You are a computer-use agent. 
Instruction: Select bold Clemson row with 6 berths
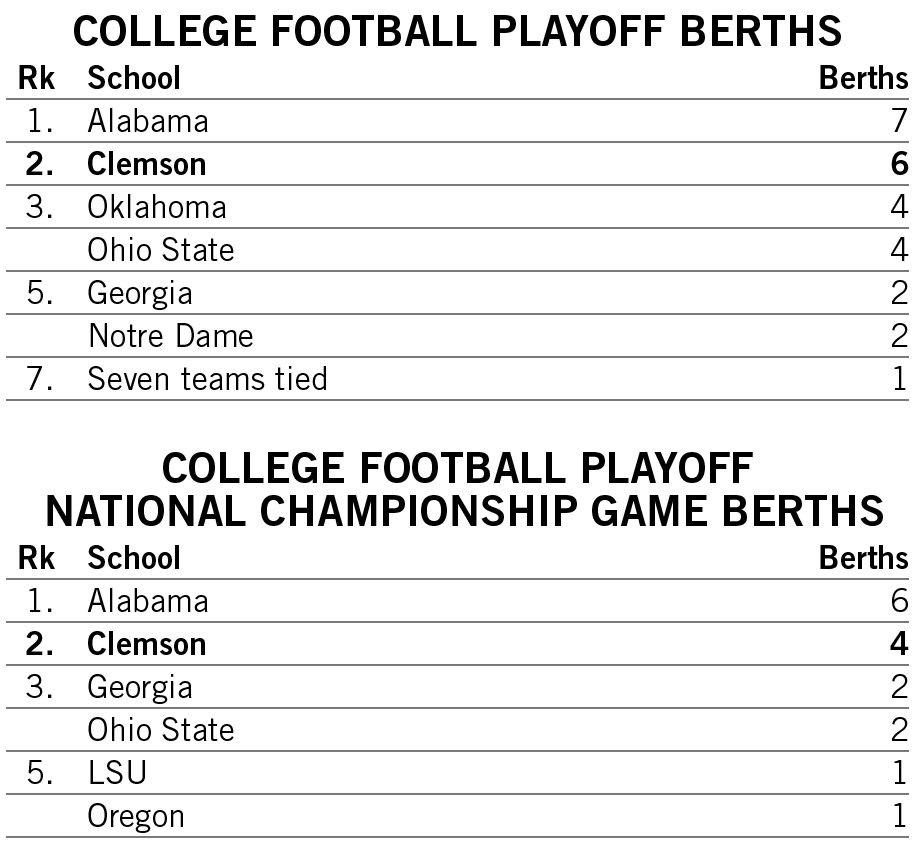coord(147,164)
